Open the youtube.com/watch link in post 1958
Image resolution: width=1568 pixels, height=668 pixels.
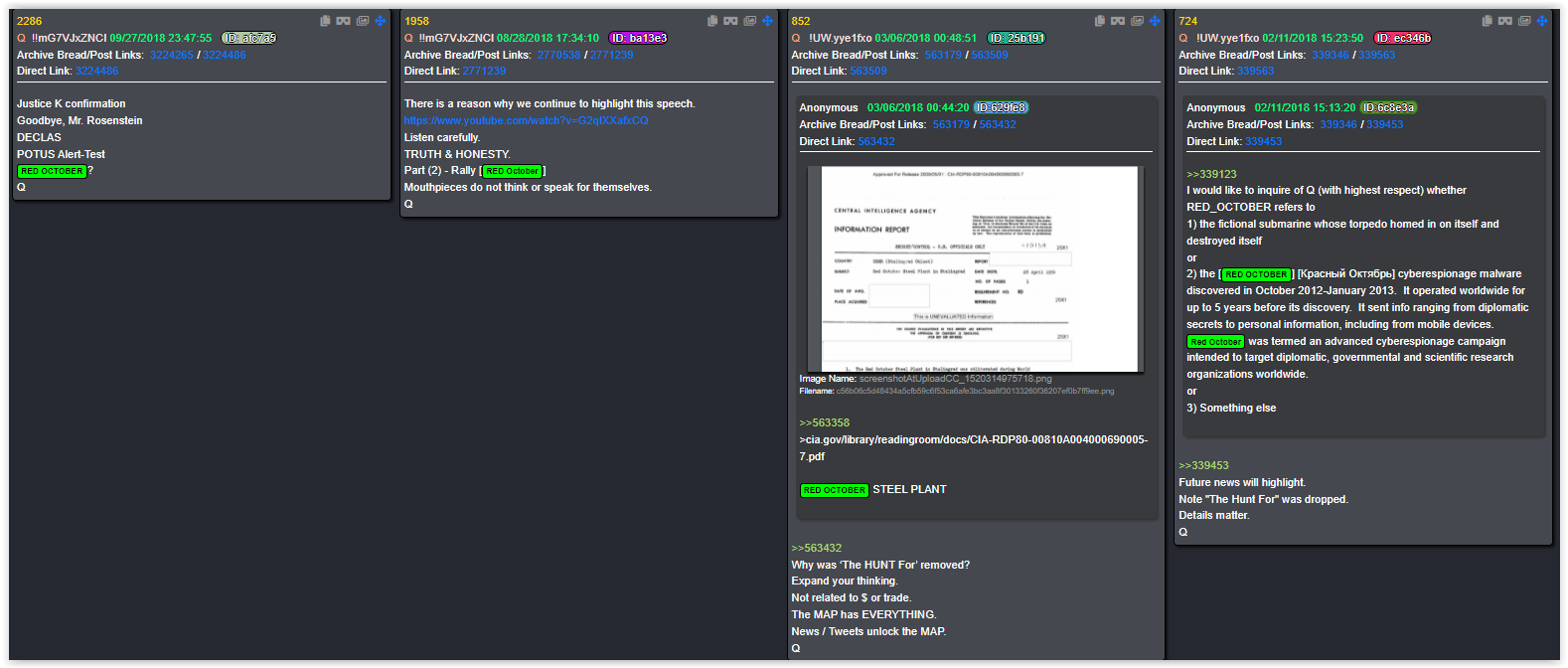(526, 120)
